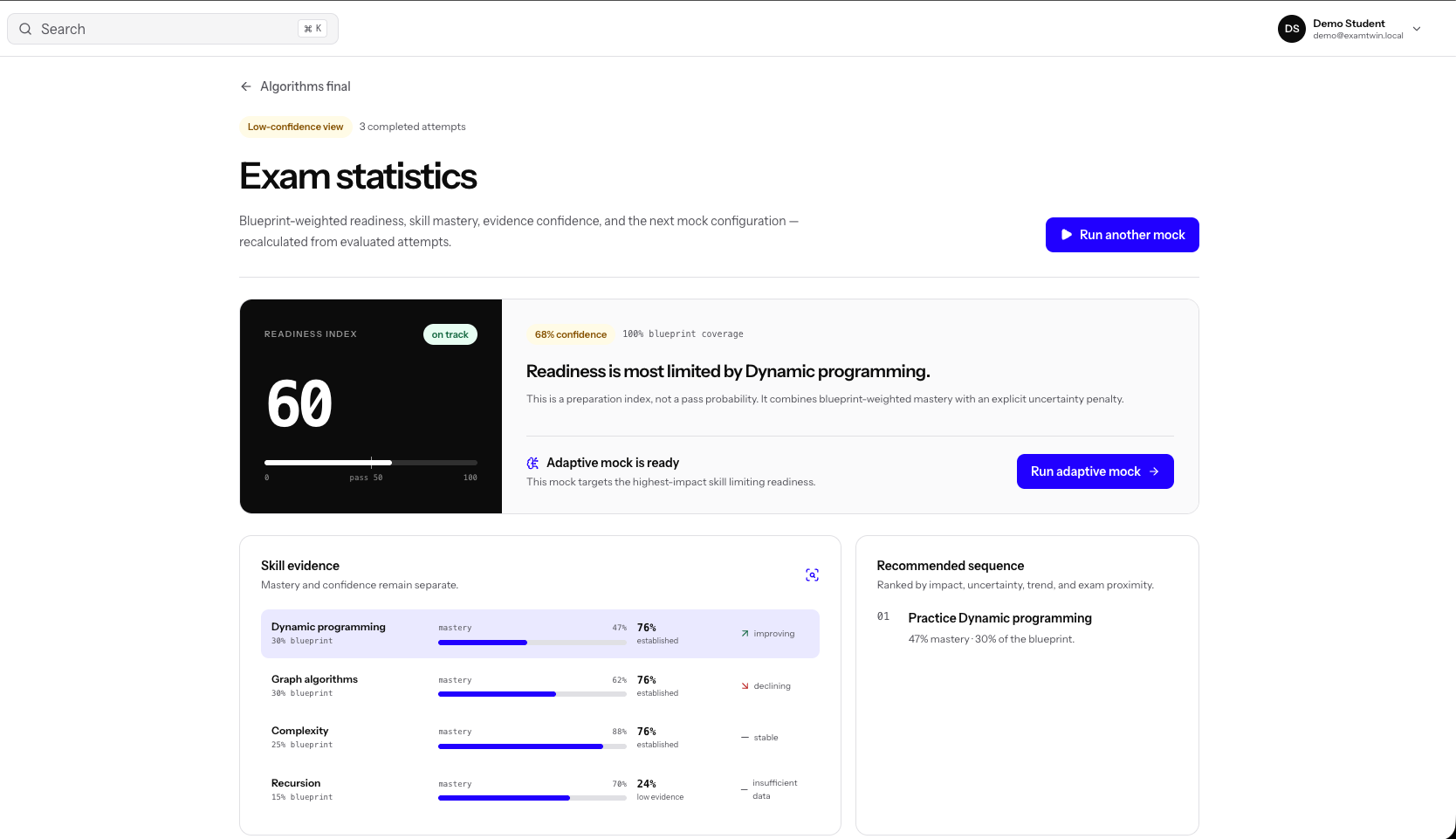Click the stable trend dash icon
Viewport: 1456px width, 839px height.
pos(745,738)
